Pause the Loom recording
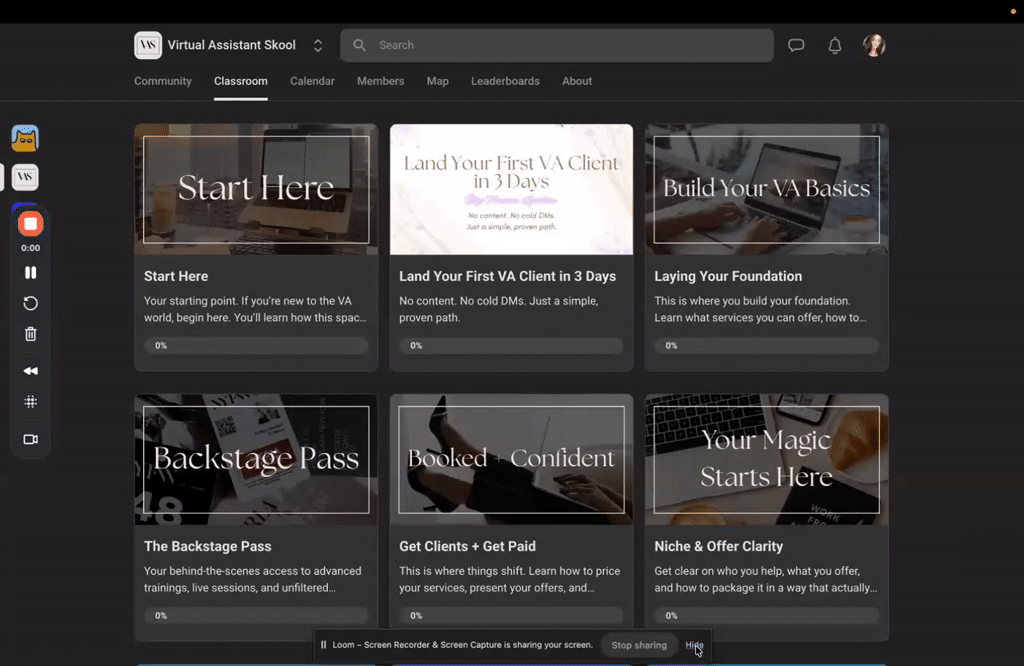 click(30, 272)
